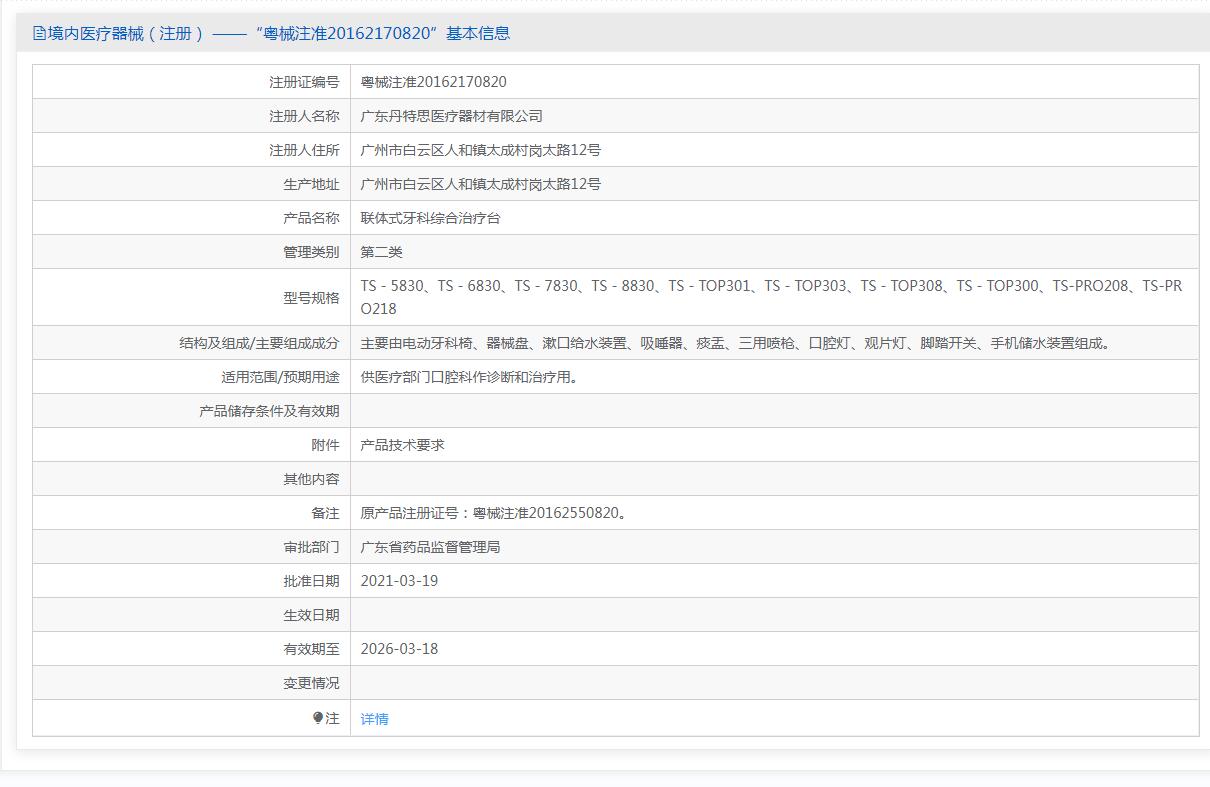
Task: Click the 注册人住所 label
Action: [x=304, y=150]
